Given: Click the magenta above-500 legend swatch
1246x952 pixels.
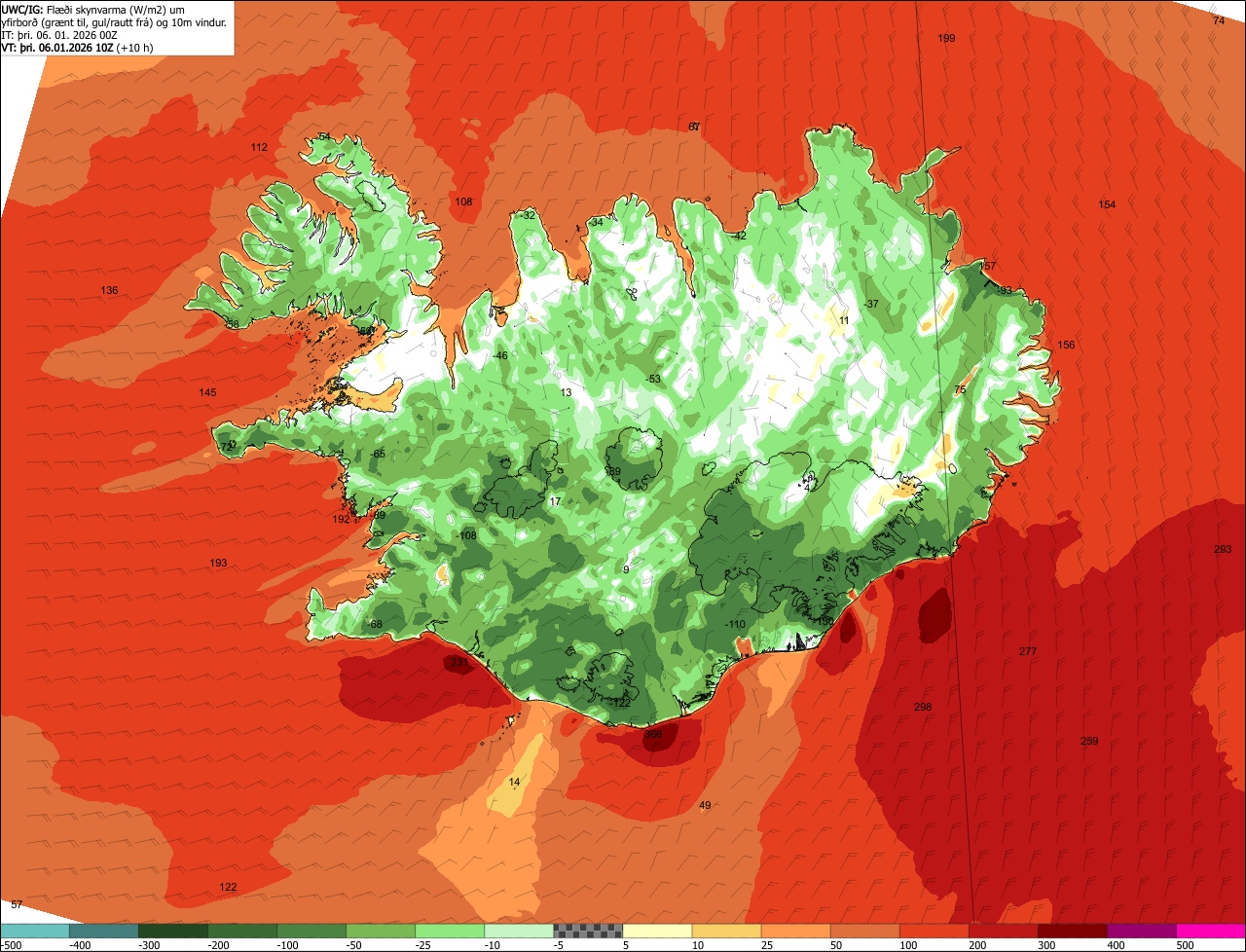Looking at the screenshot, I should (1210, 931).
